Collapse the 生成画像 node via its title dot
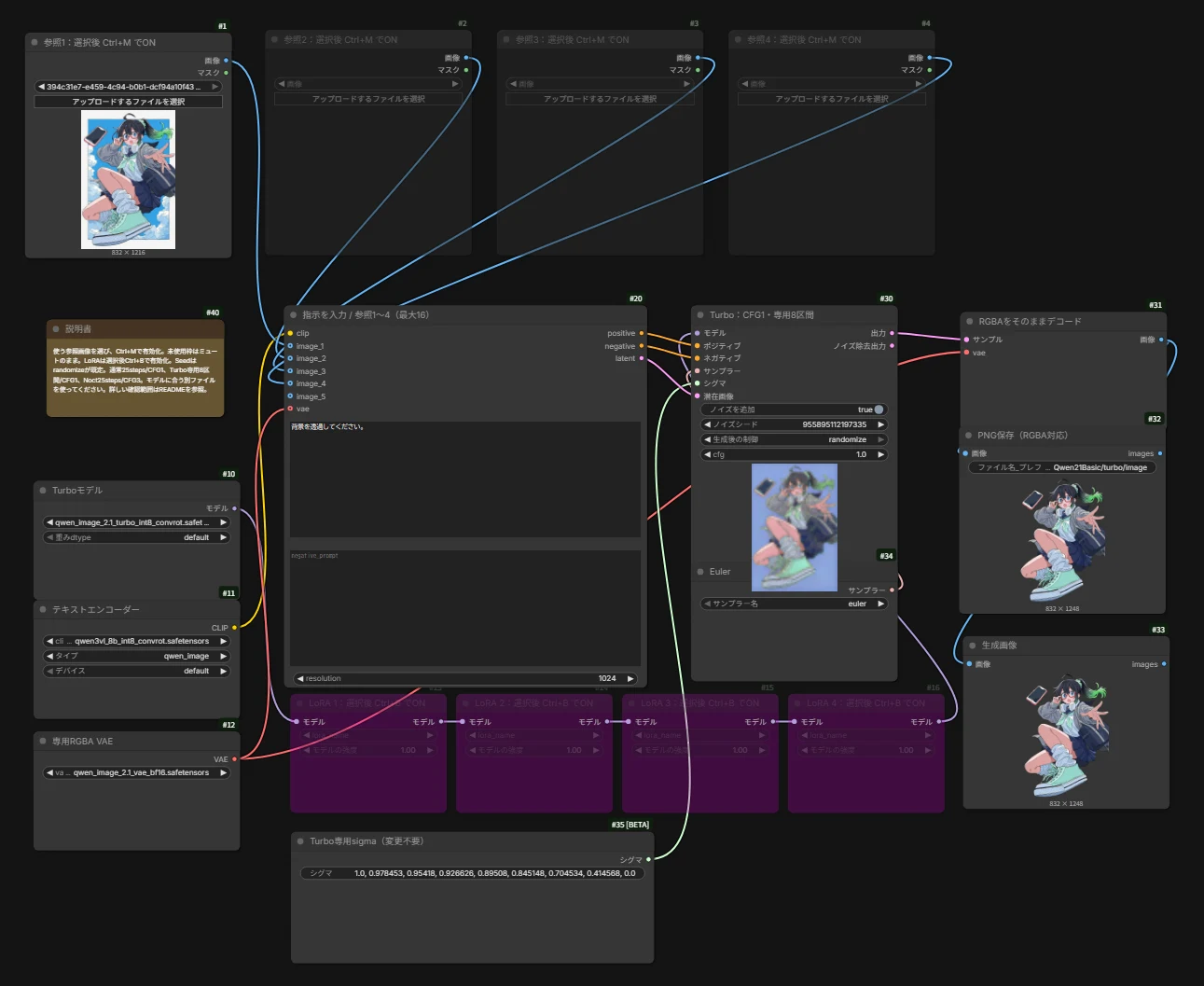This screenshot has height=986, width=1204. tap(972, 646)
